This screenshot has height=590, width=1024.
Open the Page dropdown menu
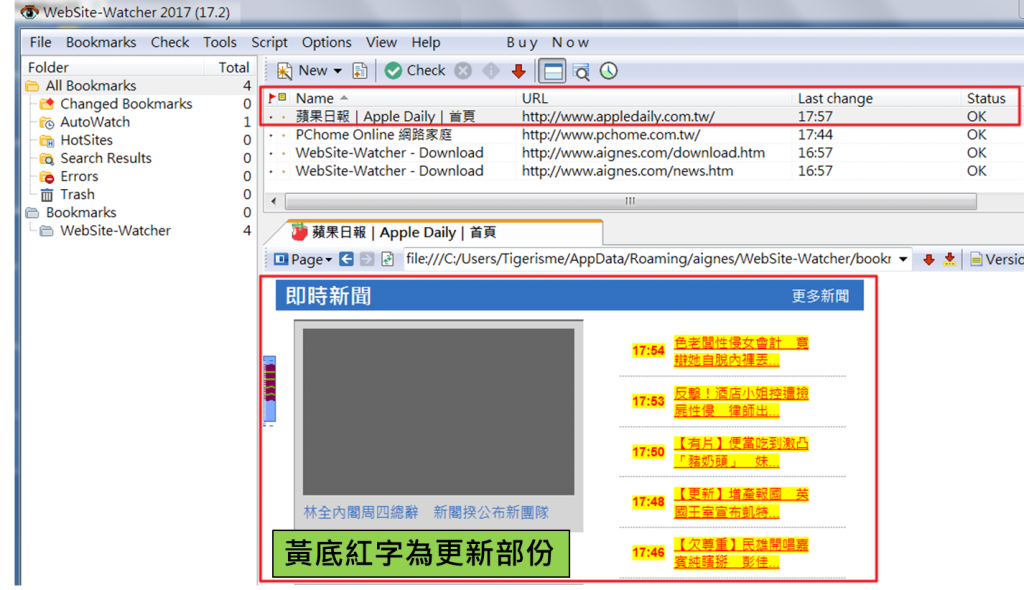point(304,259)
